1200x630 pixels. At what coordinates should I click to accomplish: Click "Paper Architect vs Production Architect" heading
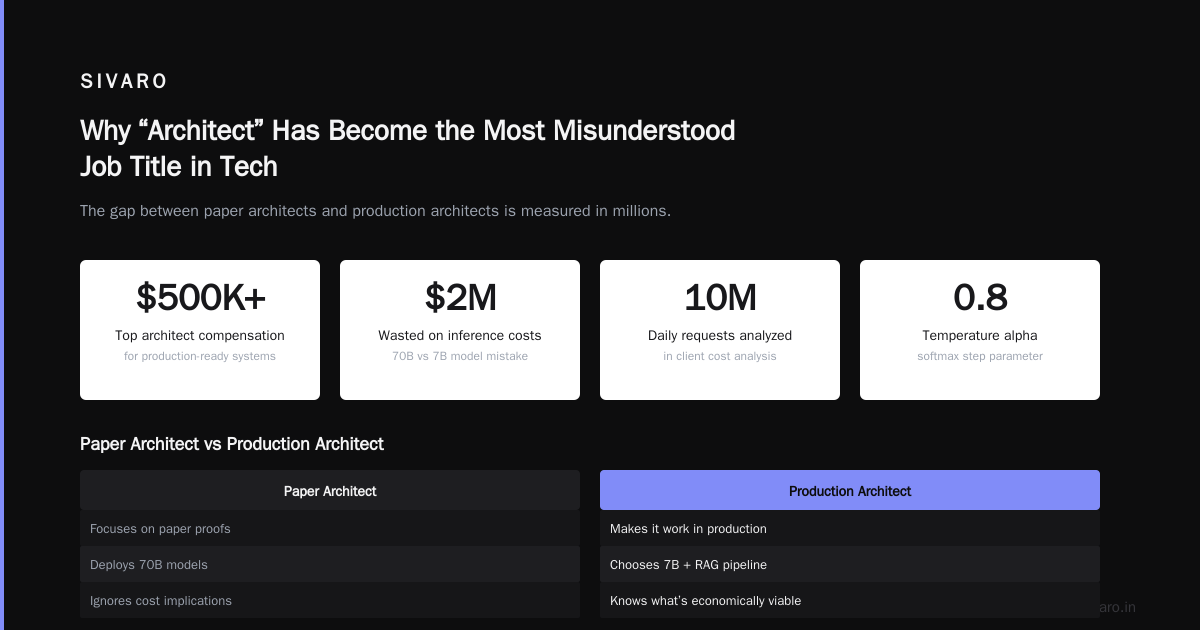click(232, 444)
